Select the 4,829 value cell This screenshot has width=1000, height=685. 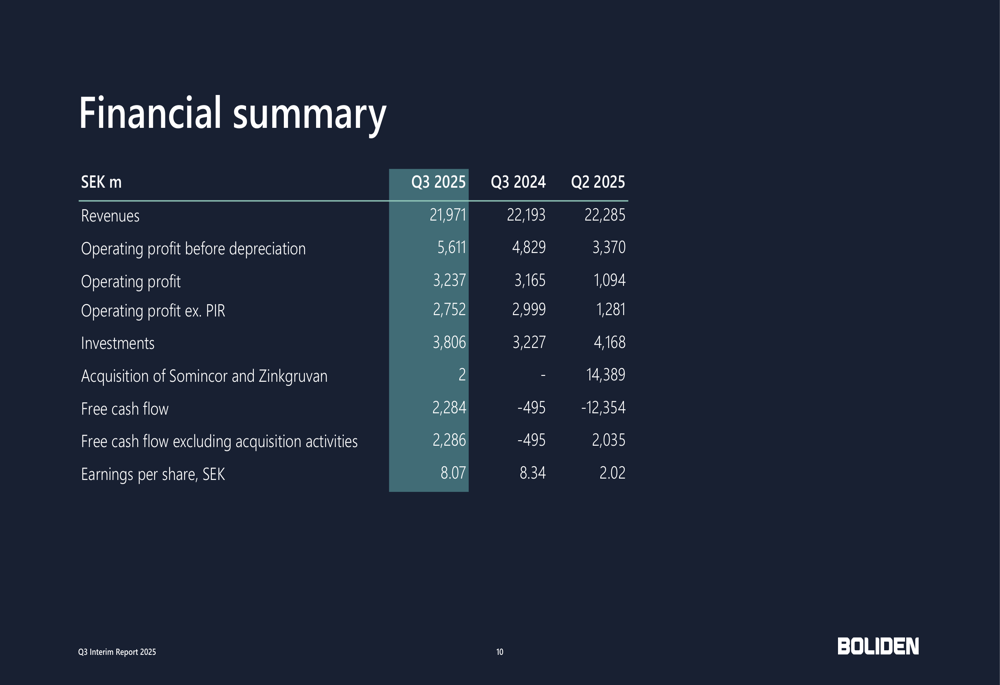point(528,248)
